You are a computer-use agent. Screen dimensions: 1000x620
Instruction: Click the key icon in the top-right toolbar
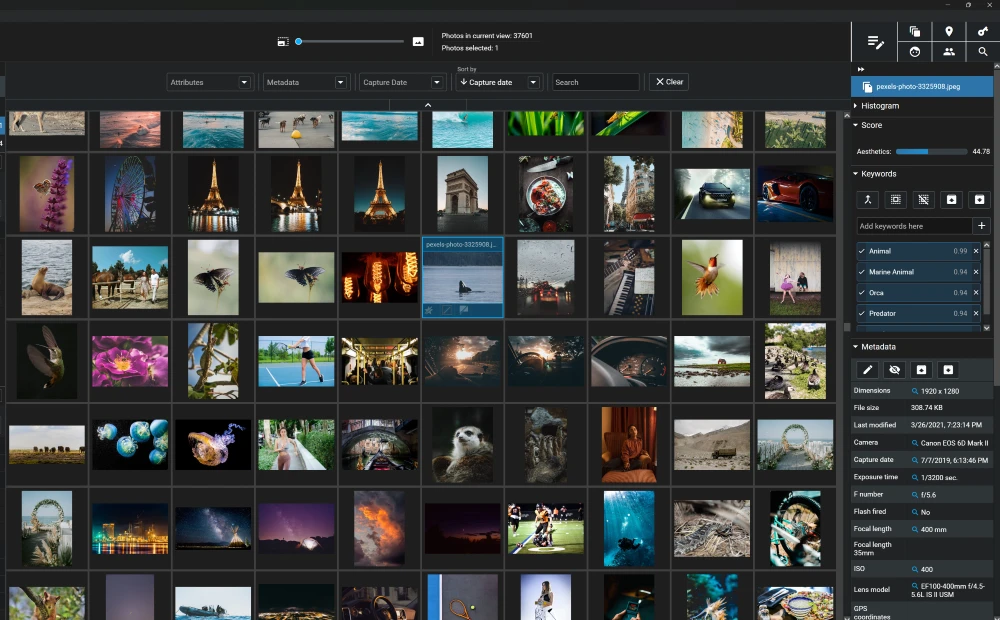click(983, 31)
